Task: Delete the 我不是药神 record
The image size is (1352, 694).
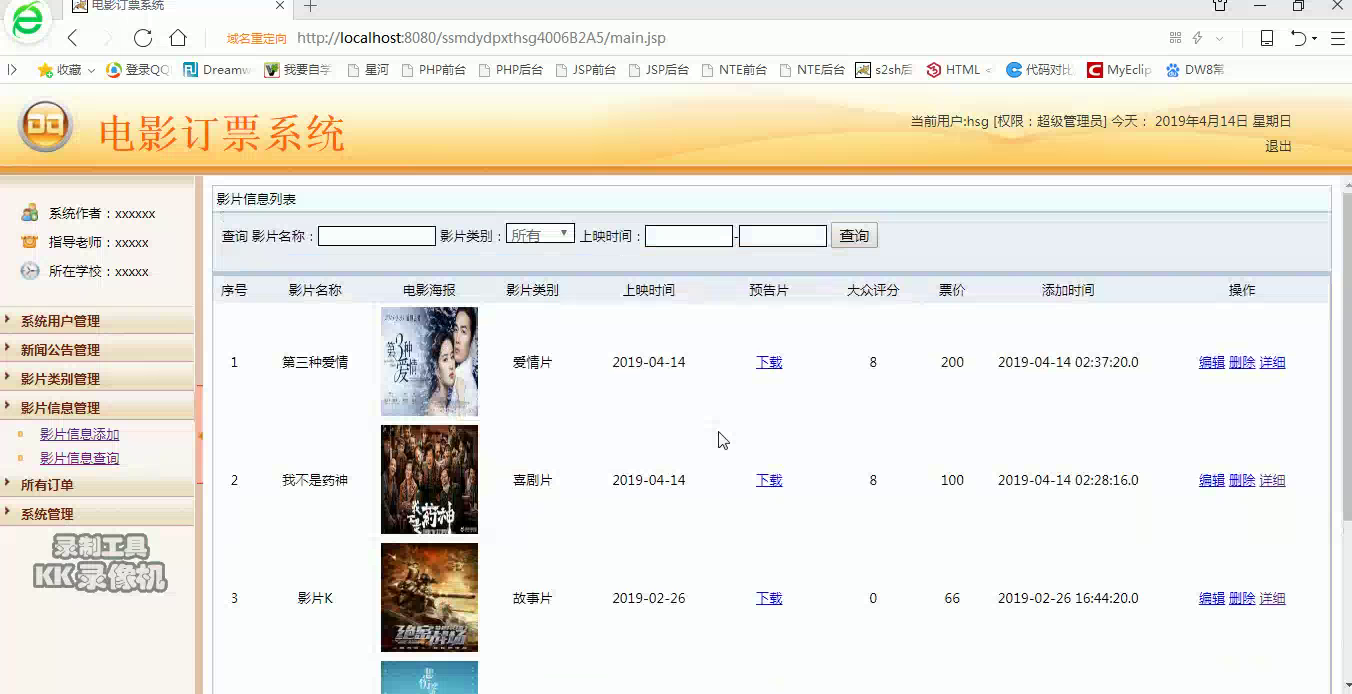Action: (x=1242, y=480)
